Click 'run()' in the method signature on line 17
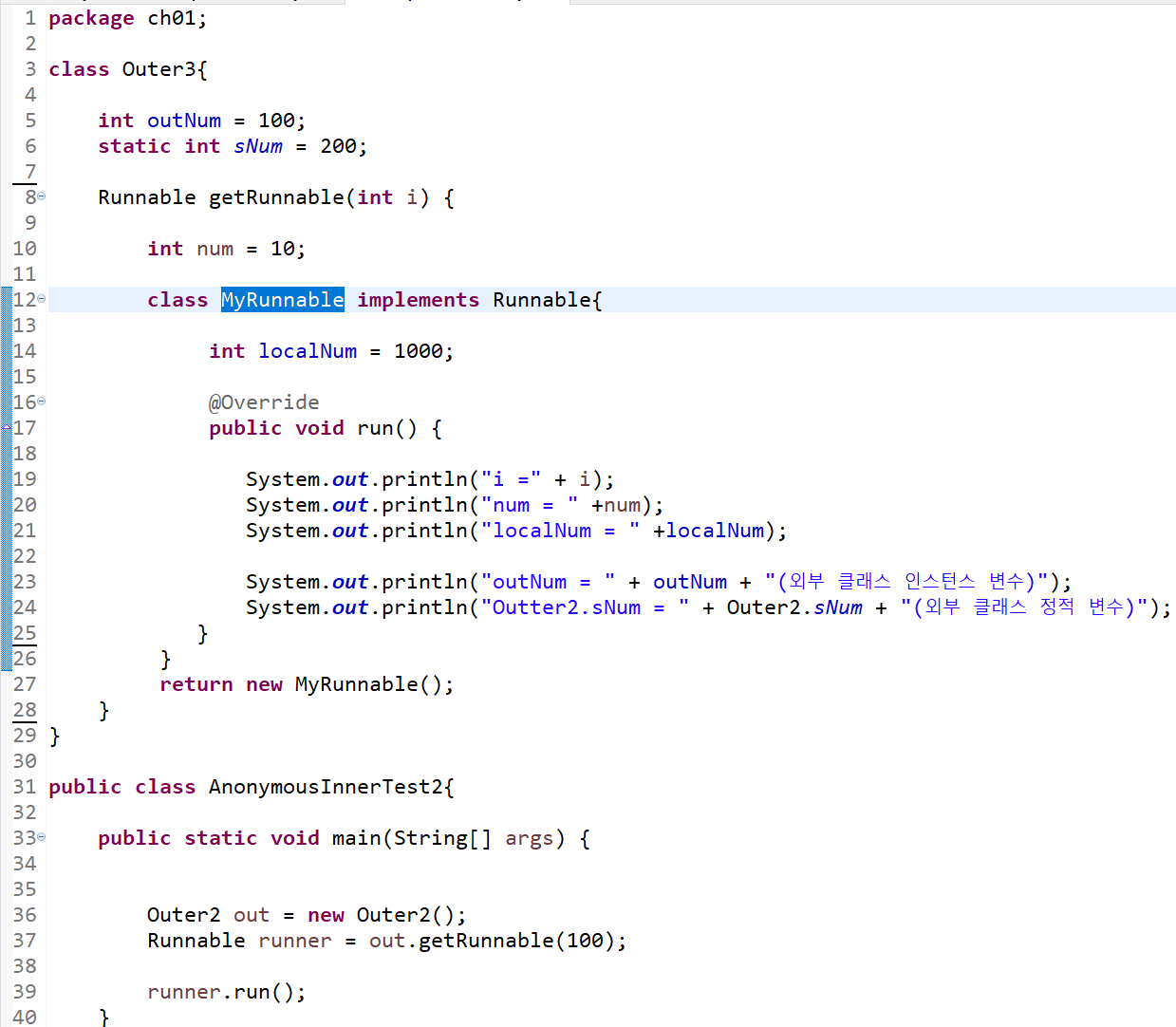1176x1027 pixels. coord(387,428)
